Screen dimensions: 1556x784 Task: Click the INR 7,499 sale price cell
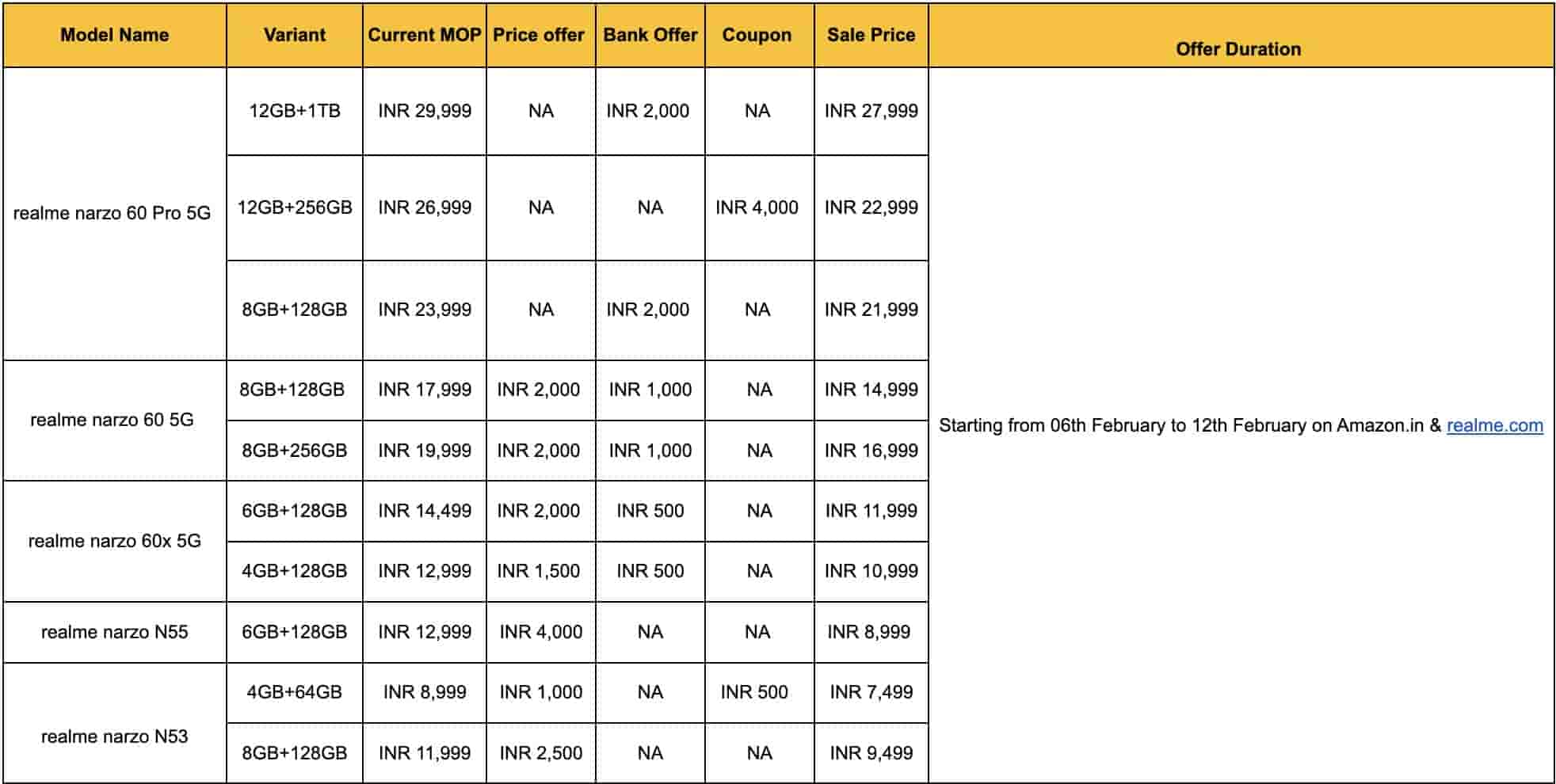click(871, 692)
